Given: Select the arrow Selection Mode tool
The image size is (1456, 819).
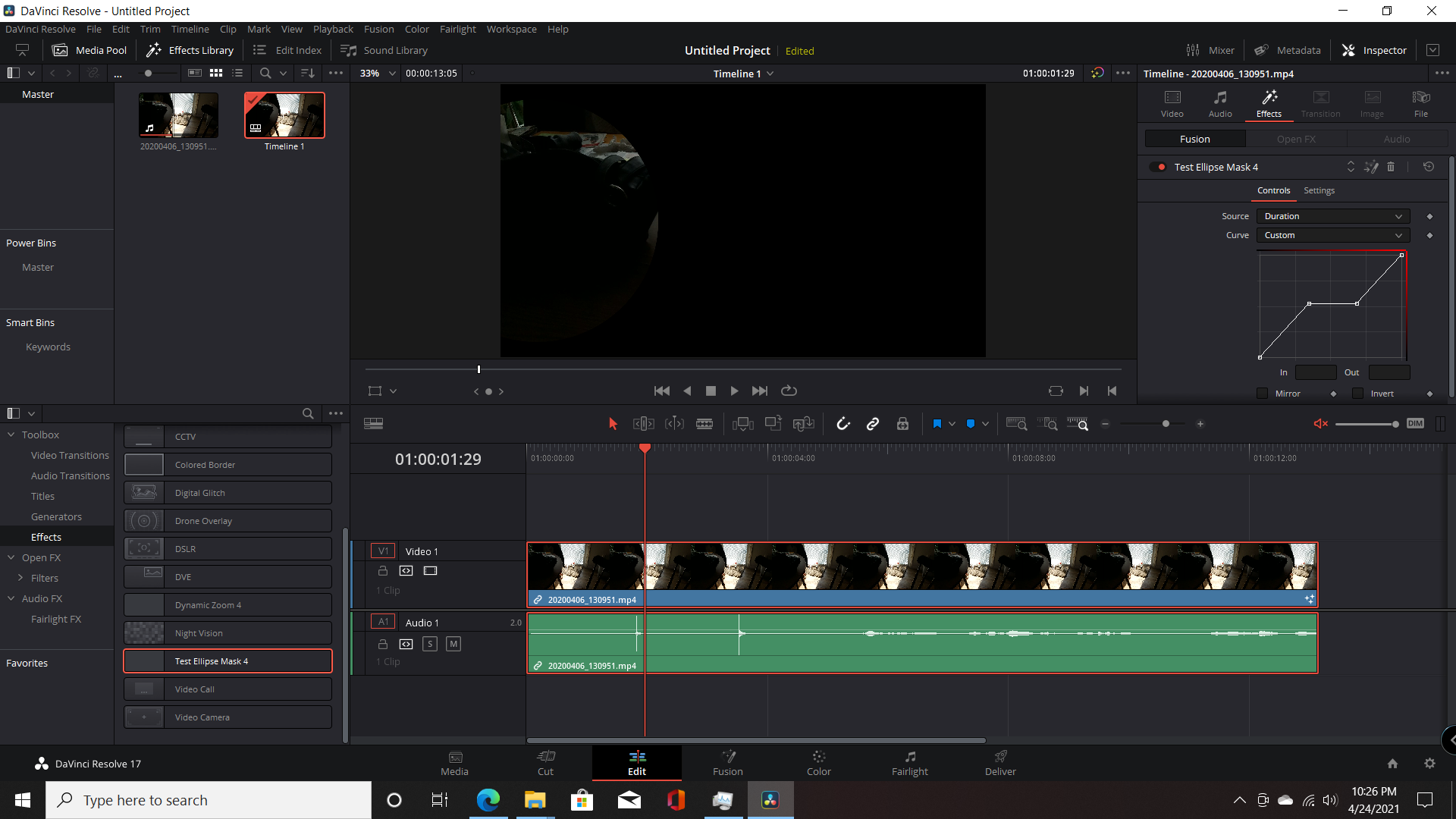Looking at the screenshot, I should 613,424.
